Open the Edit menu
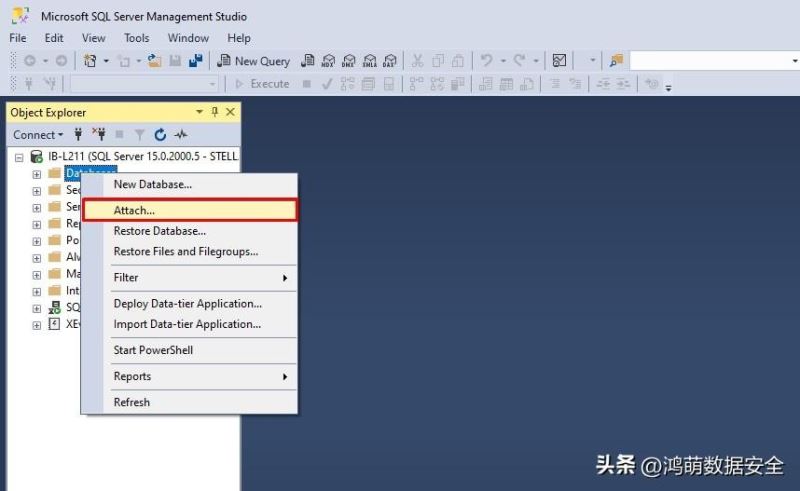Viewport: 800px width, 491px height. point(54,38)
